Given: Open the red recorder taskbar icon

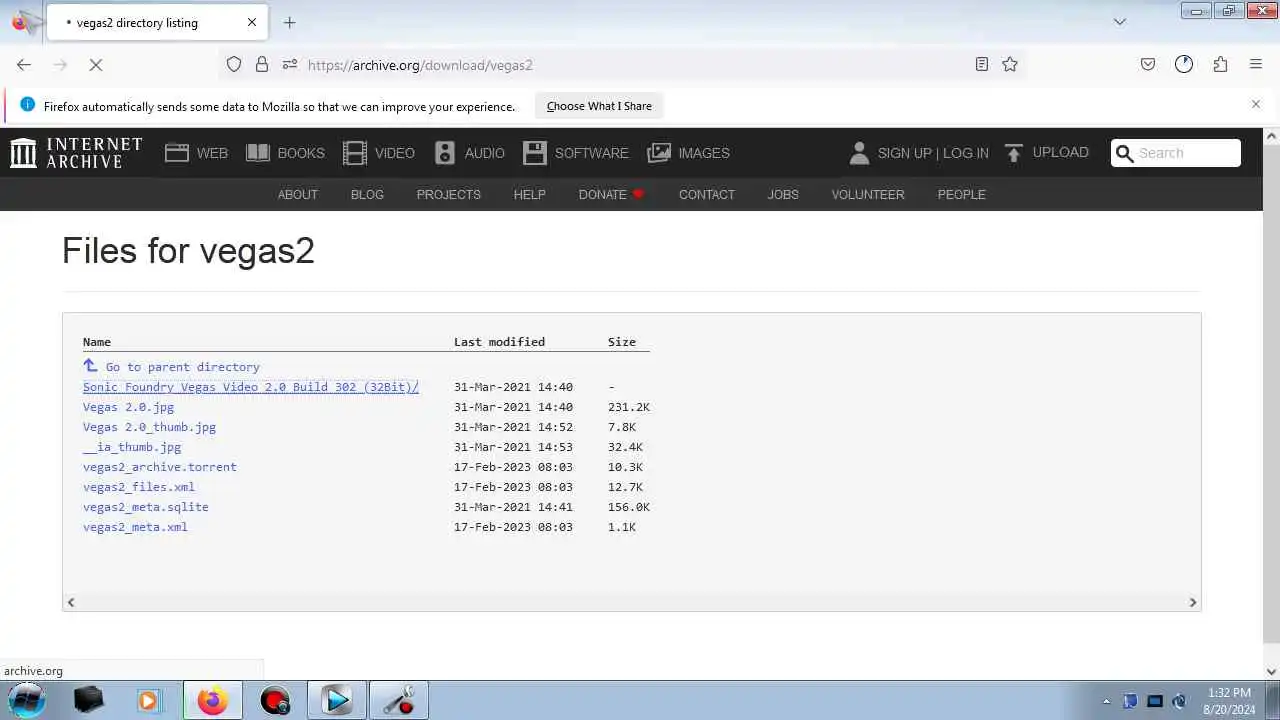Looking at the screenshot, I should click(274, 700).
